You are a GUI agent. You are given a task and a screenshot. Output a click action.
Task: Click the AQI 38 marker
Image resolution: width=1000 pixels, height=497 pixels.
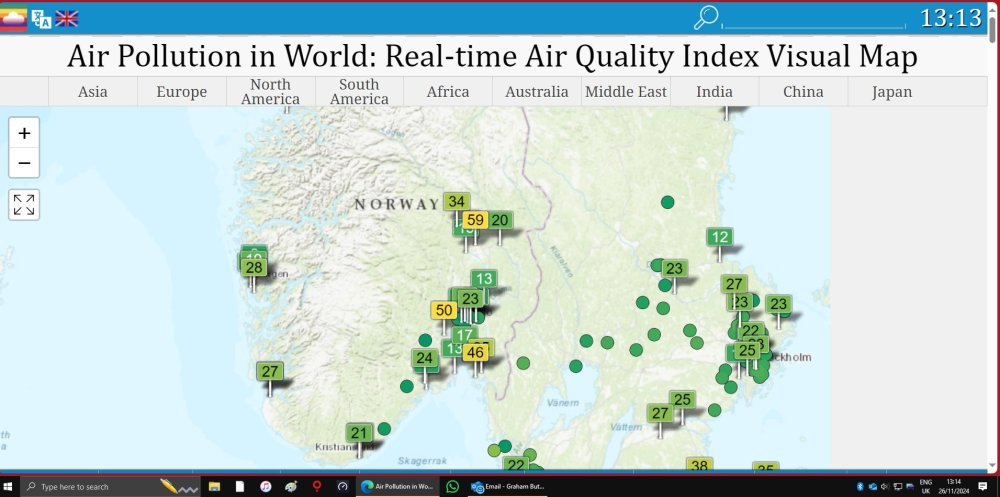pos(699,465)
